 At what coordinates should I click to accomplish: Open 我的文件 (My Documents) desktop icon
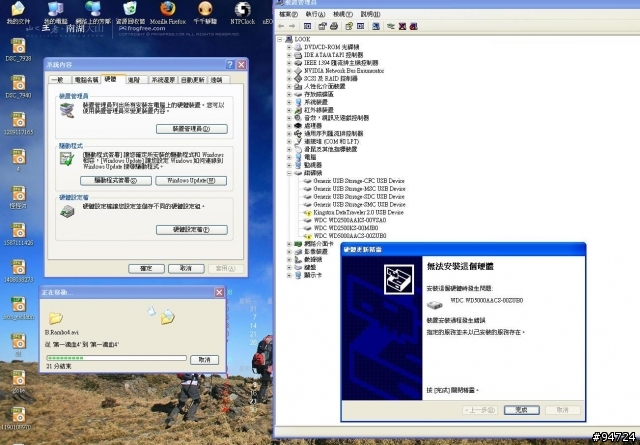pos(18,12)
